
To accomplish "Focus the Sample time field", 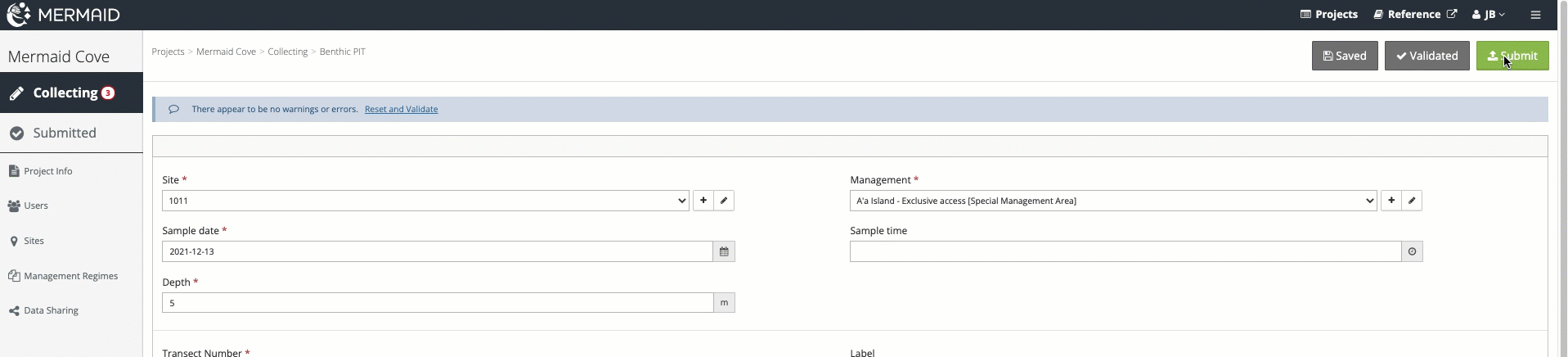I will 1125,251.
